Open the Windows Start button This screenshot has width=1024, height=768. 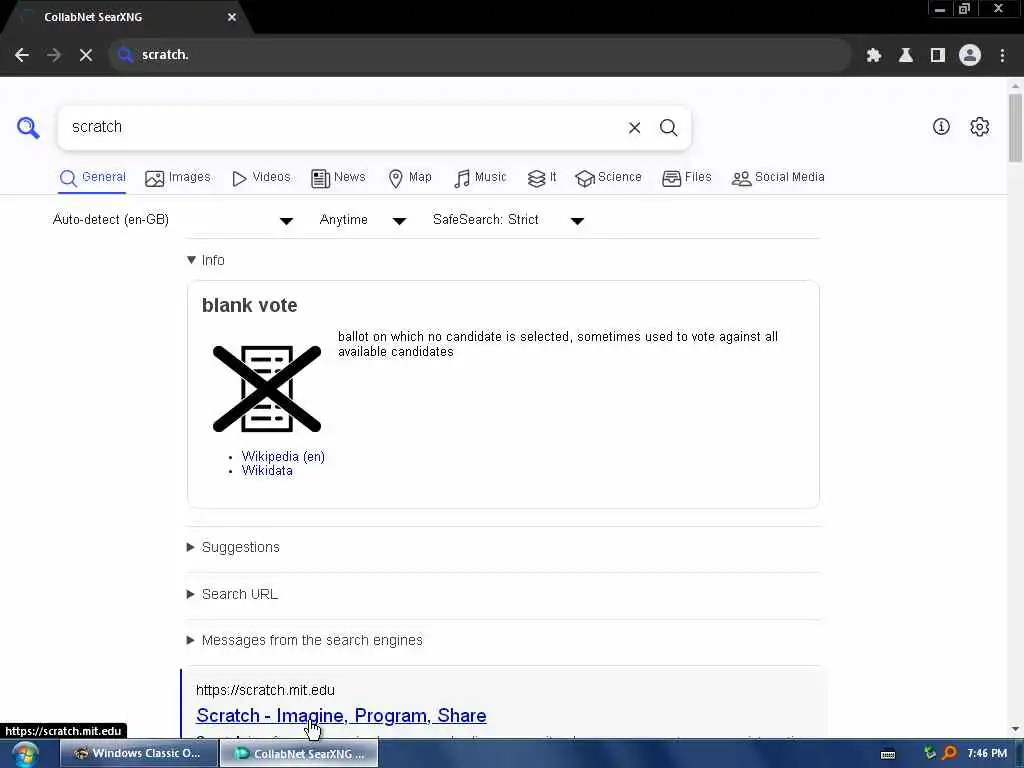click(x=25, y=754)
